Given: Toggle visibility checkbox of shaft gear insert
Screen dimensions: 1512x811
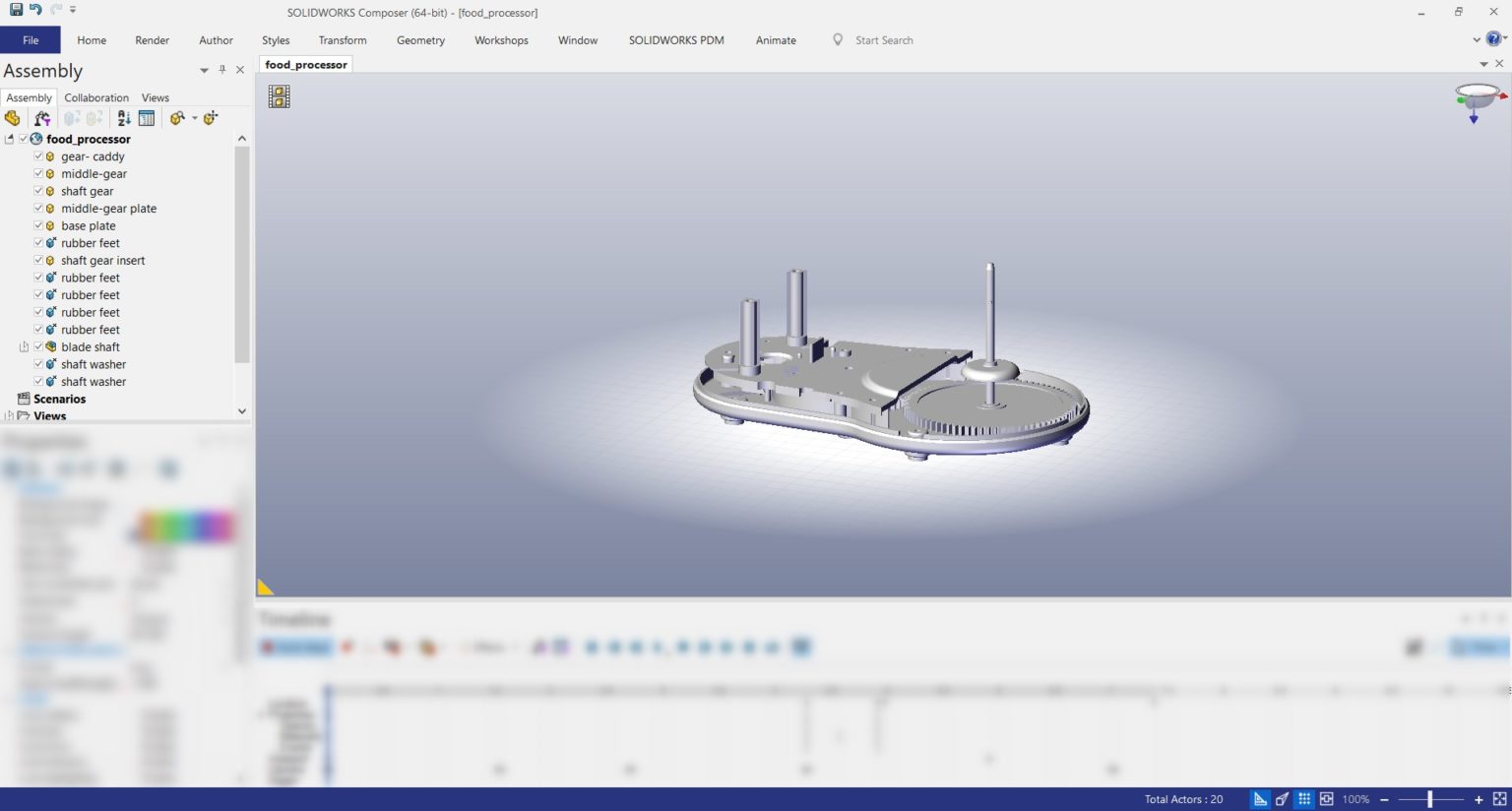Looking at the screenshot, I should tap(38, 260).
